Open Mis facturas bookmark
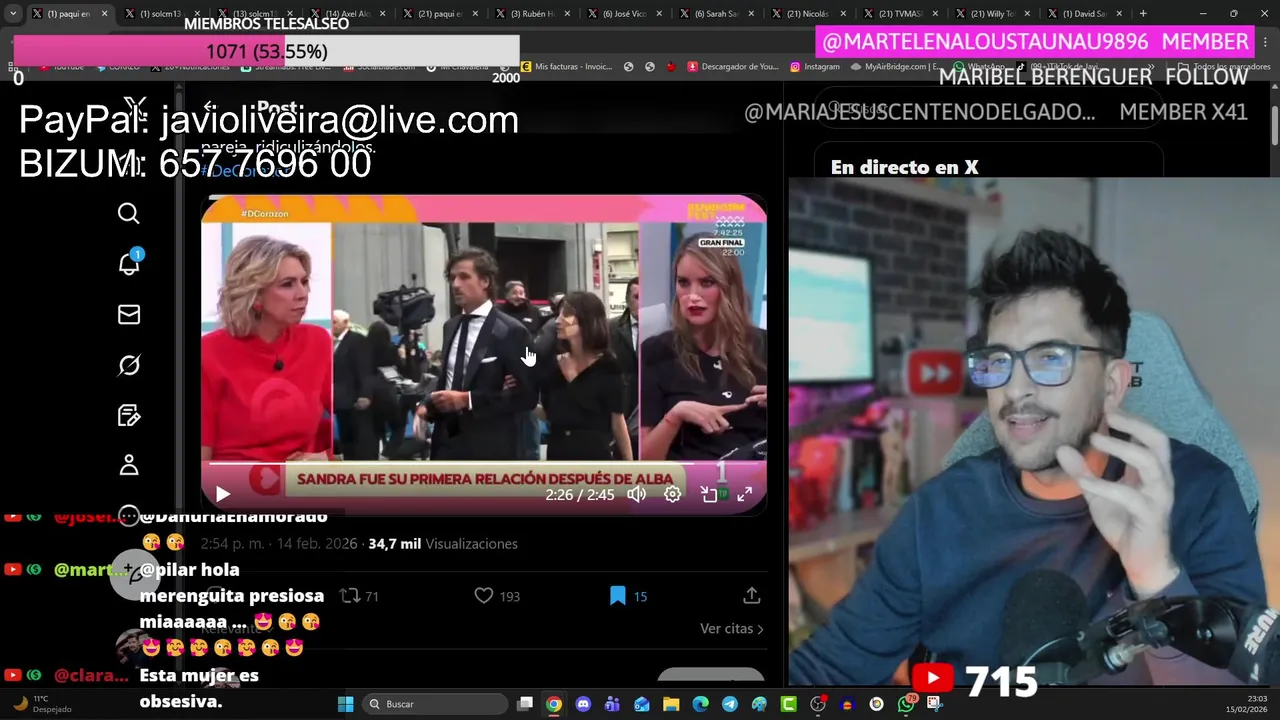This screenshot has height=720, width=1280. tap(566, 67)
